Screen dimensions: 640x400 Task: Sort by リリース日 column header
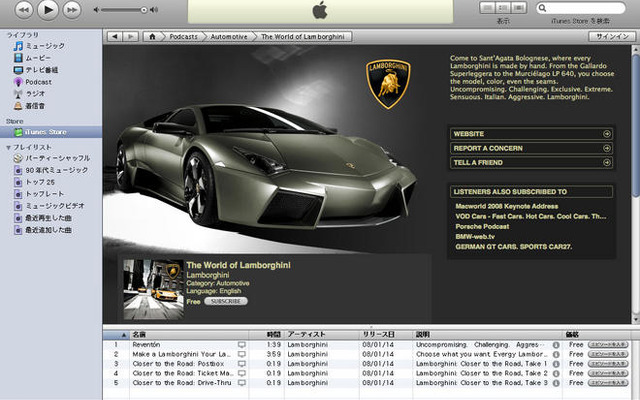386,335
